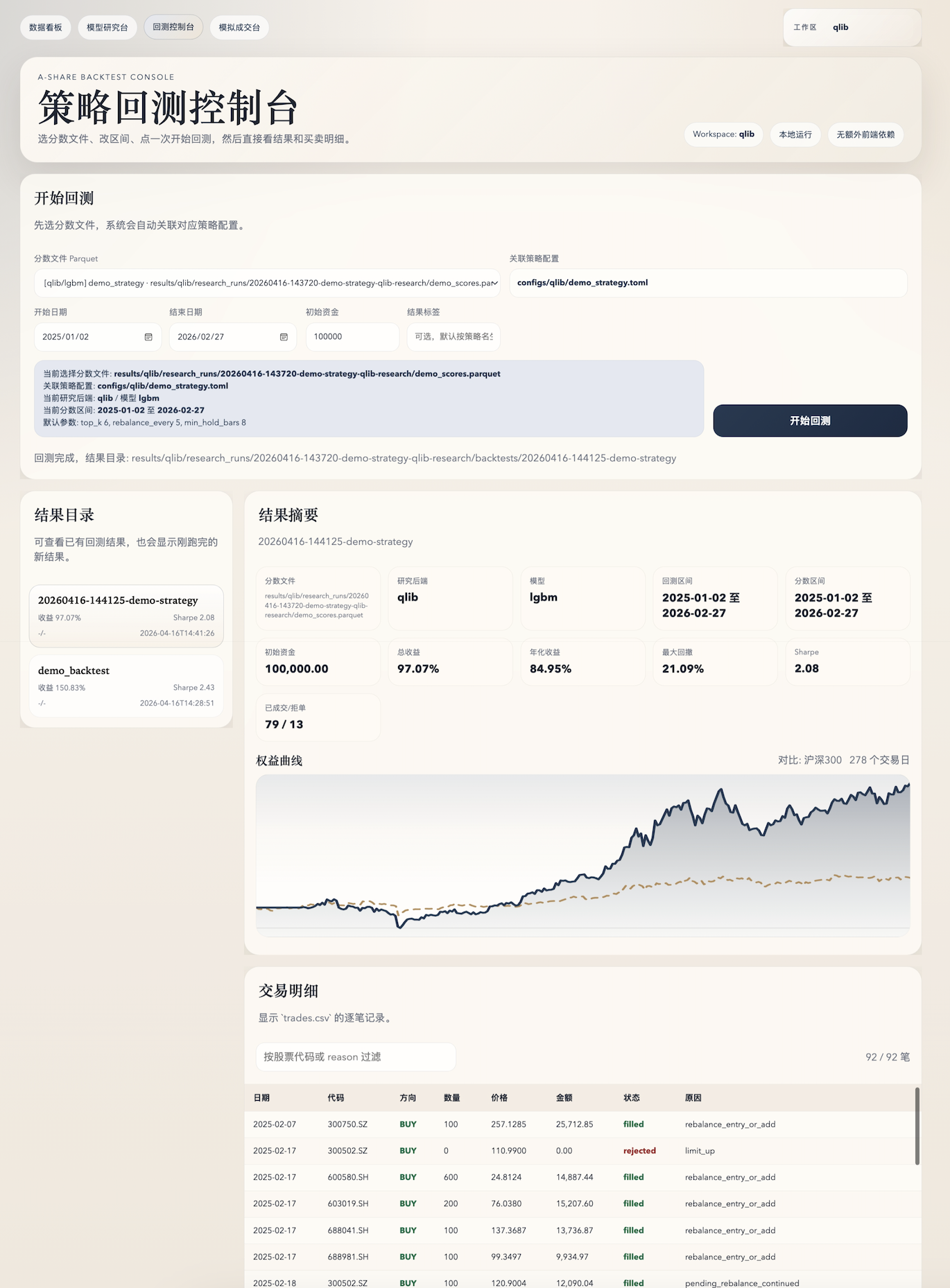The width and height of the screenshot is (950, 1288).
Task: Click the 状态 column header
Action: 631,1098
